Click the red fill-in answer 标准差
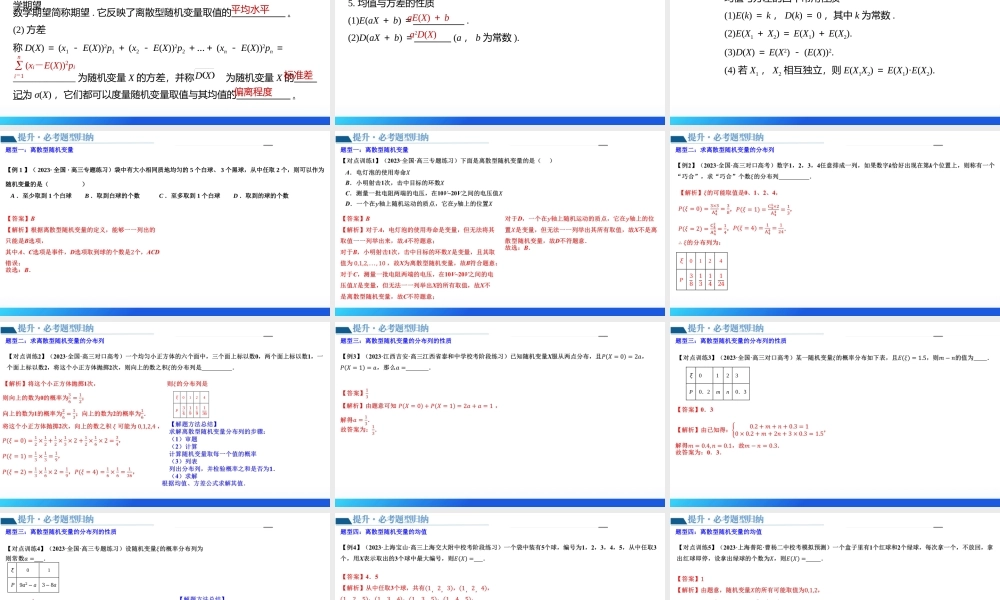 pos(299,75)
